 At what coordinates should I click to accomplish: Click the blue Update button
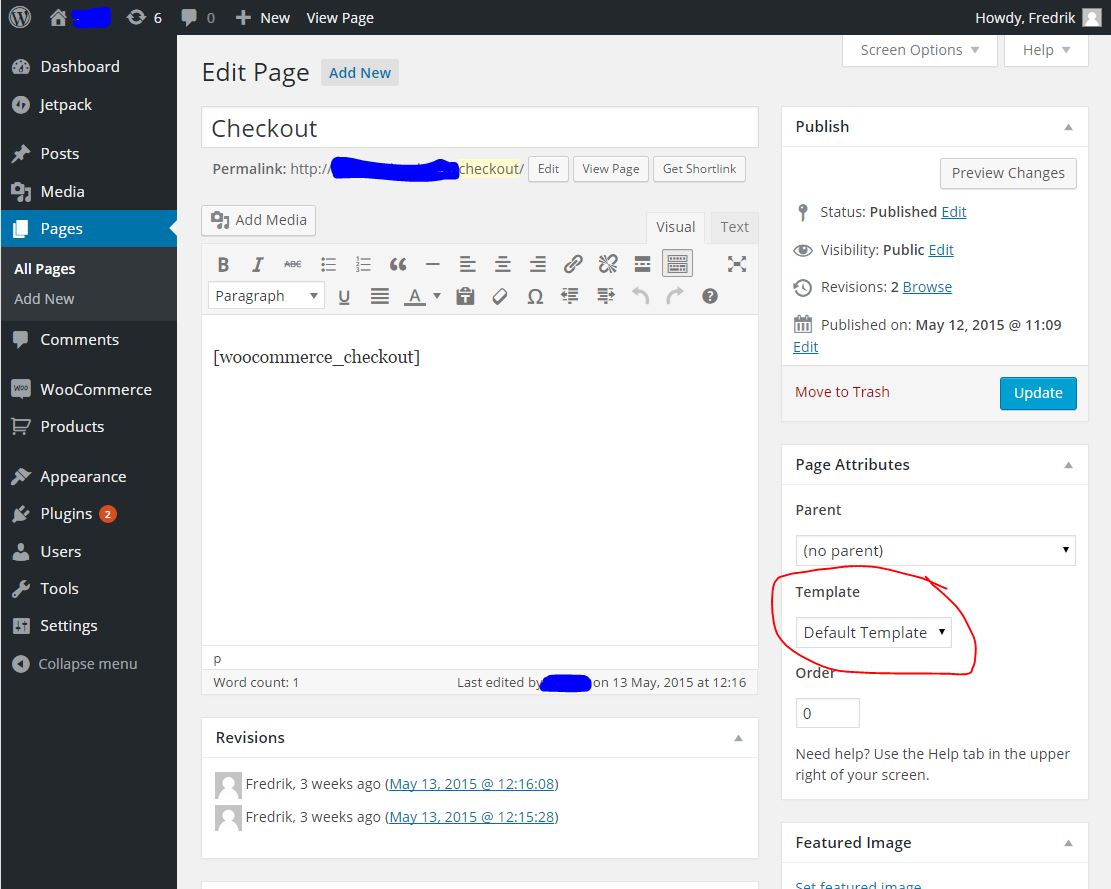(x=1038, y=393)
